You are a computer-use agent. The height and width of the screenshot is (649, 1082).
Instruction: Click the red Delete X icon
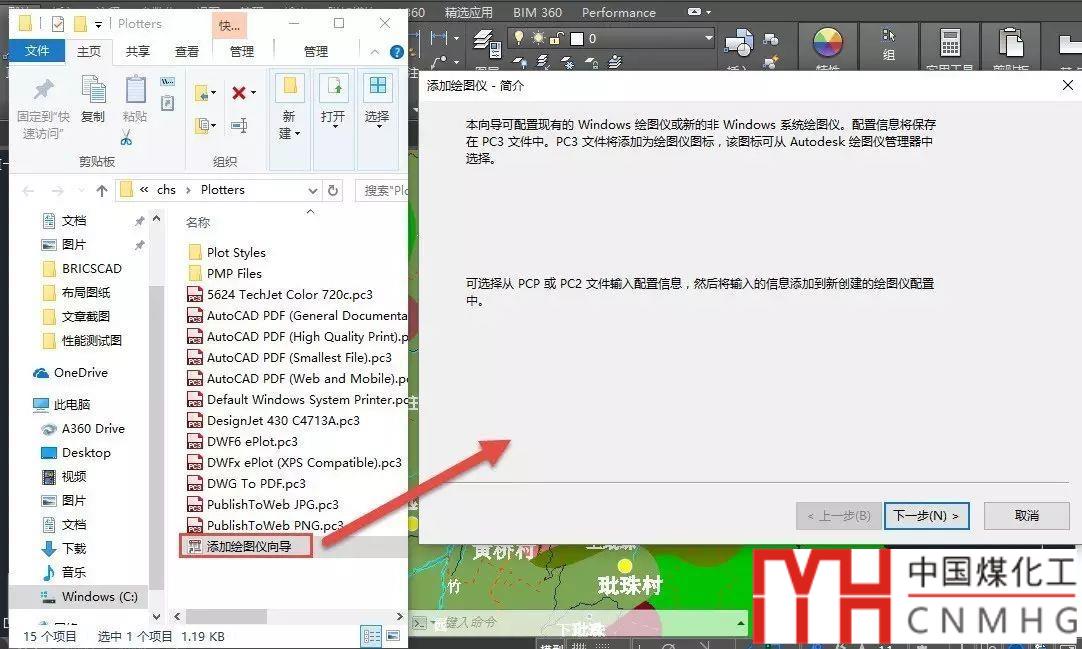(x=239, y=92)
